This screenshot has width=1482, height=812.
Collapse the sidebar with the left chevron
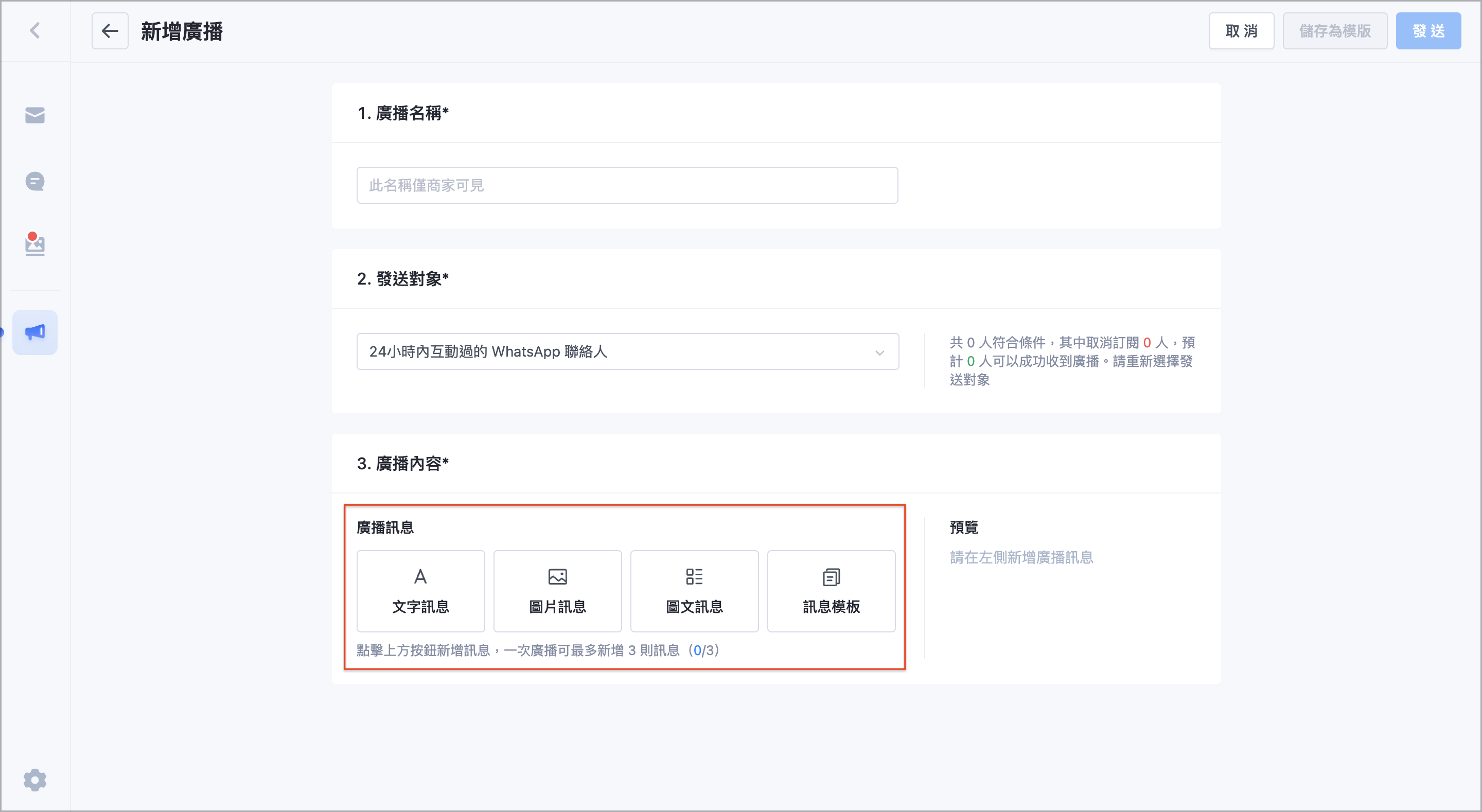[x=35, y=30]
